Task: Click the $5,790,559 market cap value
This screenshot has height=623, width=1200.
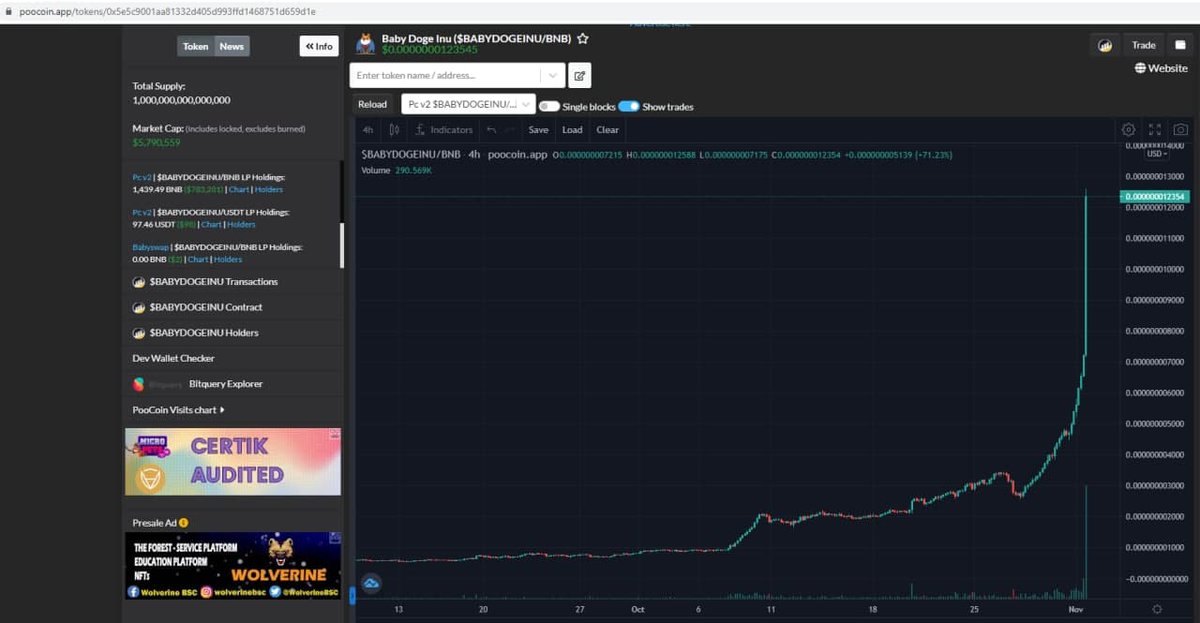Action: click(156, 143)
